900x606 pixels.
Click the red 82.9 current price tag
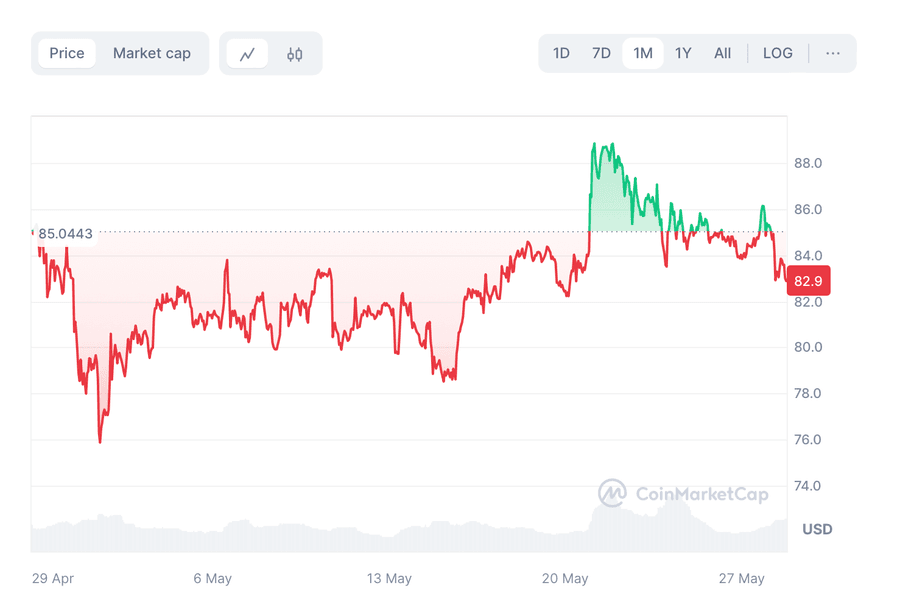808,281
